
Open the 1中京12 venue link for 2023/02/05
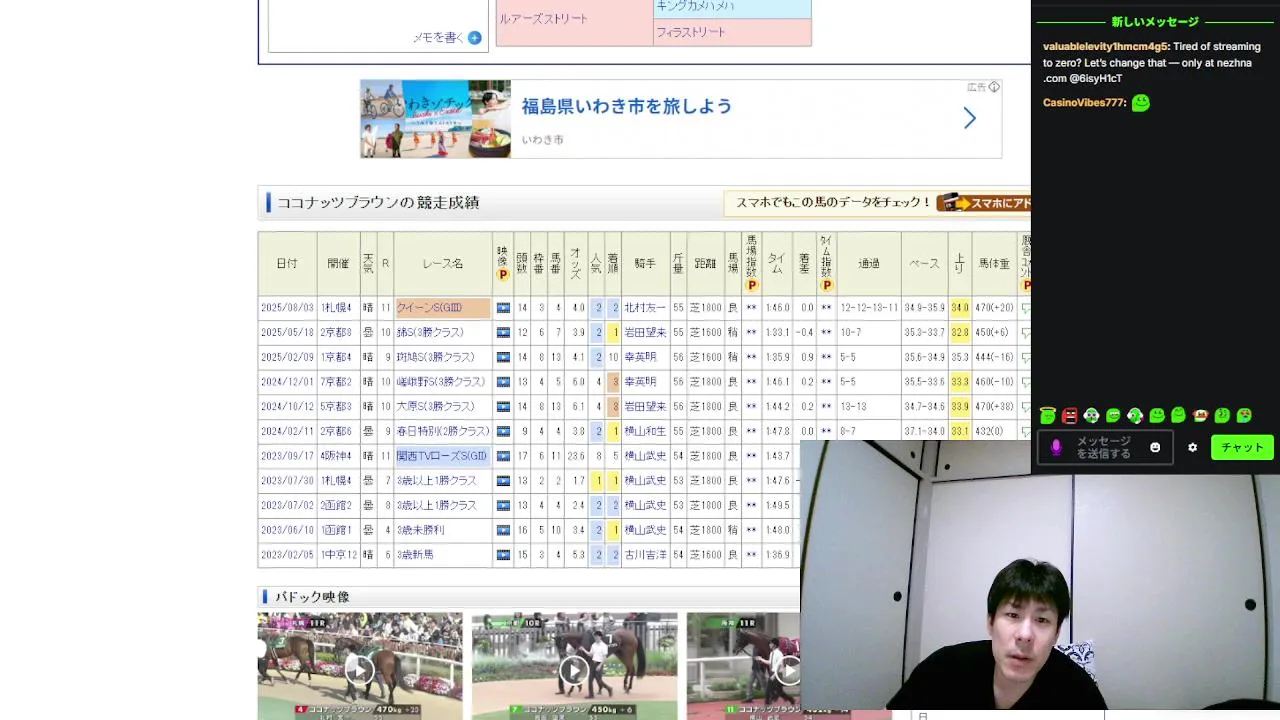(x=338, y=554)
